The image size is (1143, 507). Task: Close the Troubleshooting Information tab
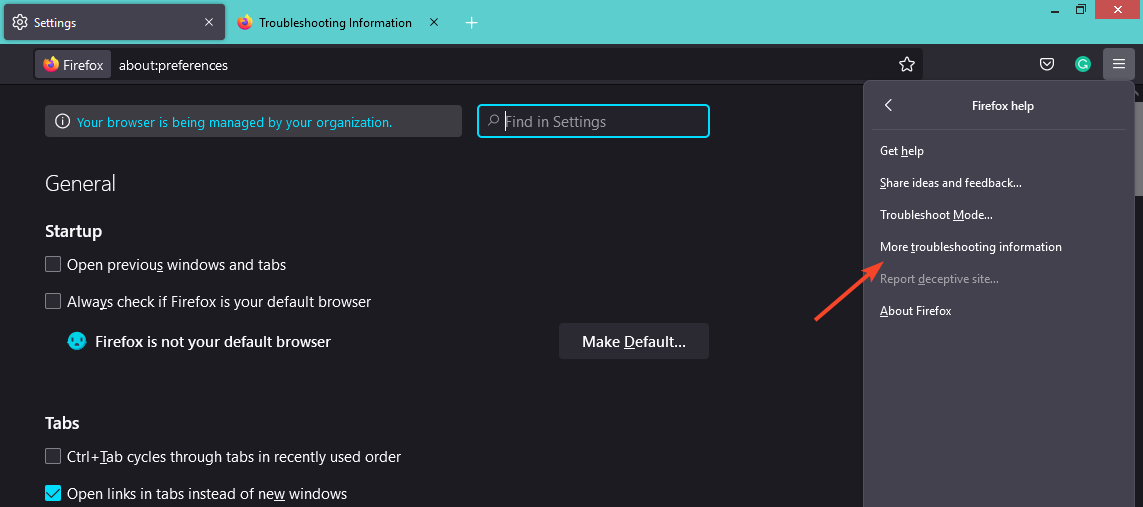point(434,23)
